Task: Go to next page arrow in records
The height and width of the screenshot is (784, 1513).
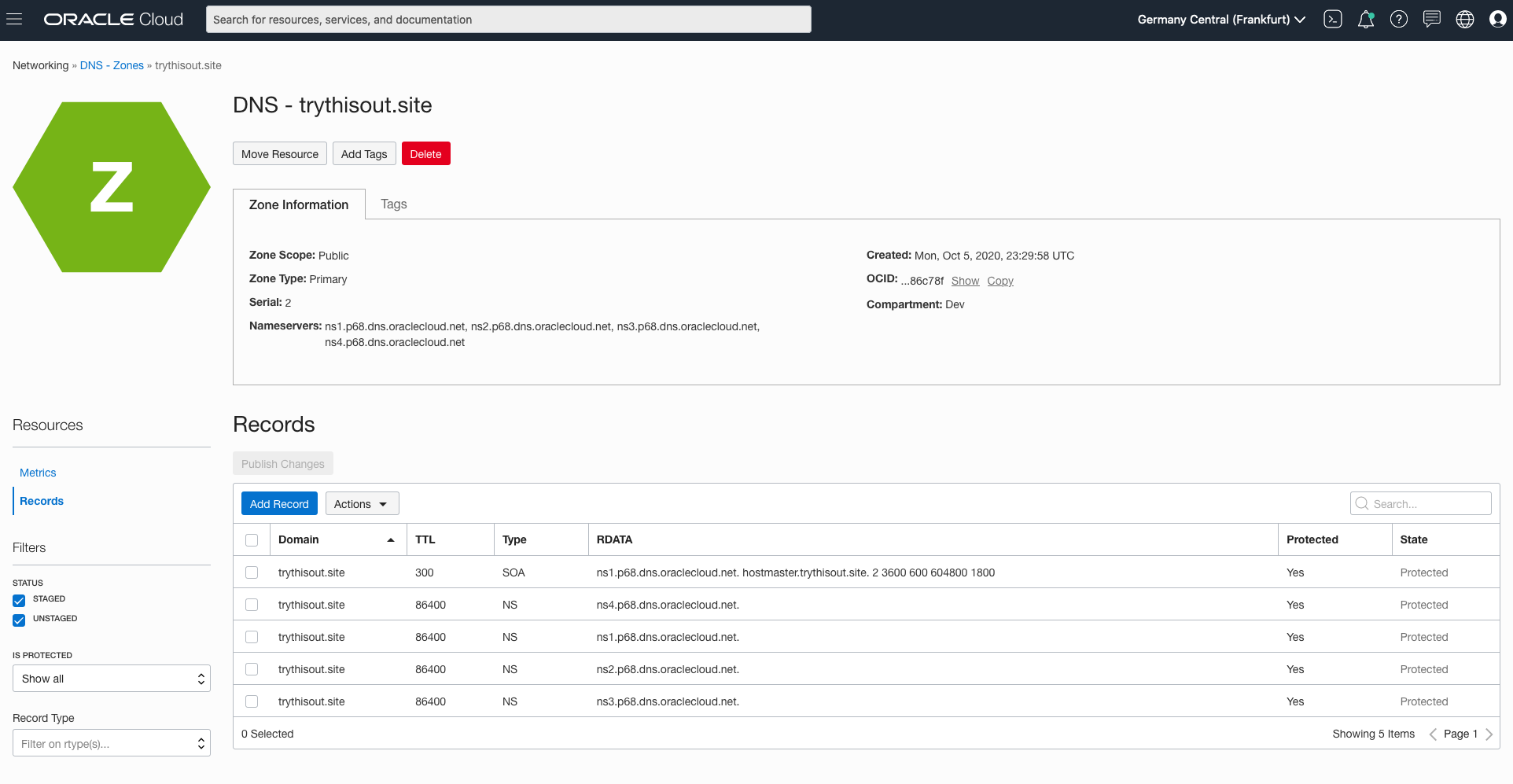Action: tap(1489, 734)
